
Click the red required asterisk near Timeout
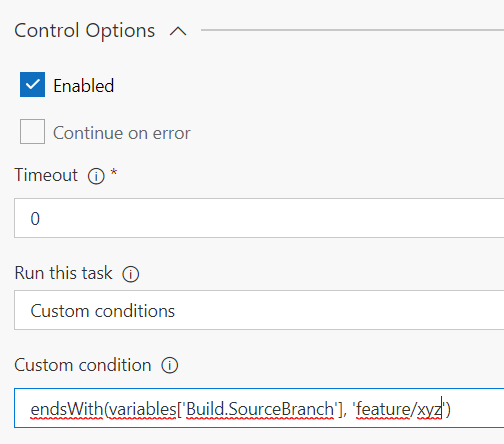point(114,172)
